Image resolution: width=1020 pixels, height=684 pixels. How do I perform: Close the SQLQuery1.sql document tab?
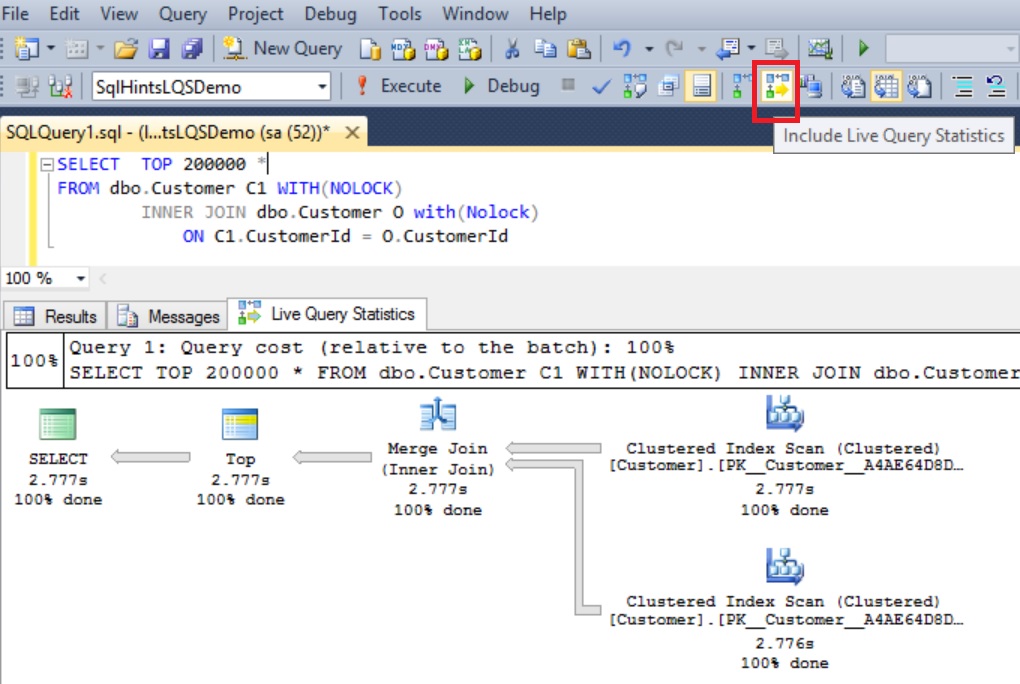(x=351, y=133)
